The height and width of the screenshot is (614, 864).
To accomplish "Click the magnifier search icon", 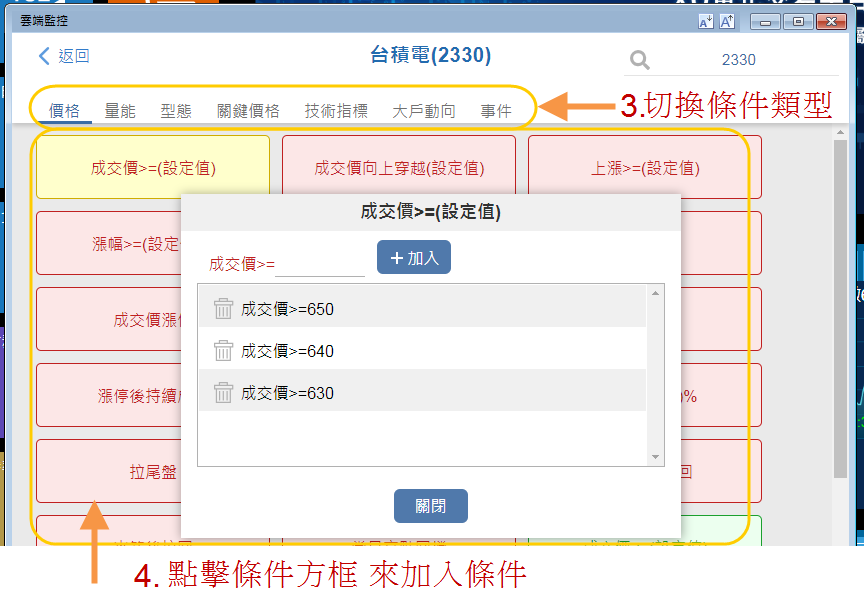I will pos(640,60).
